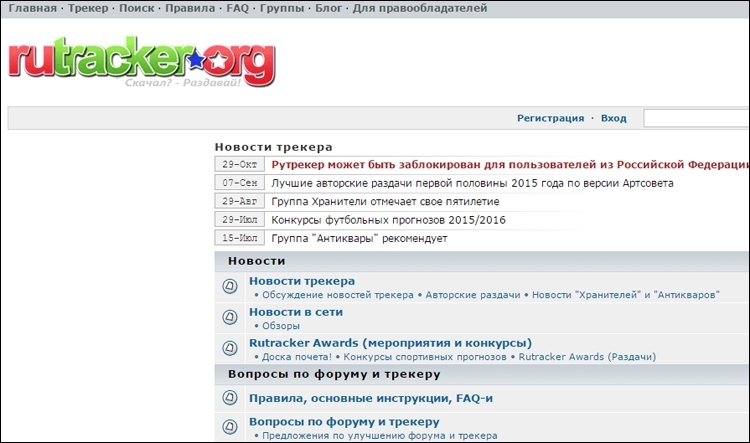750x443 pixels.
Task: Open Группы in top menu
Action: pos(282,8)
